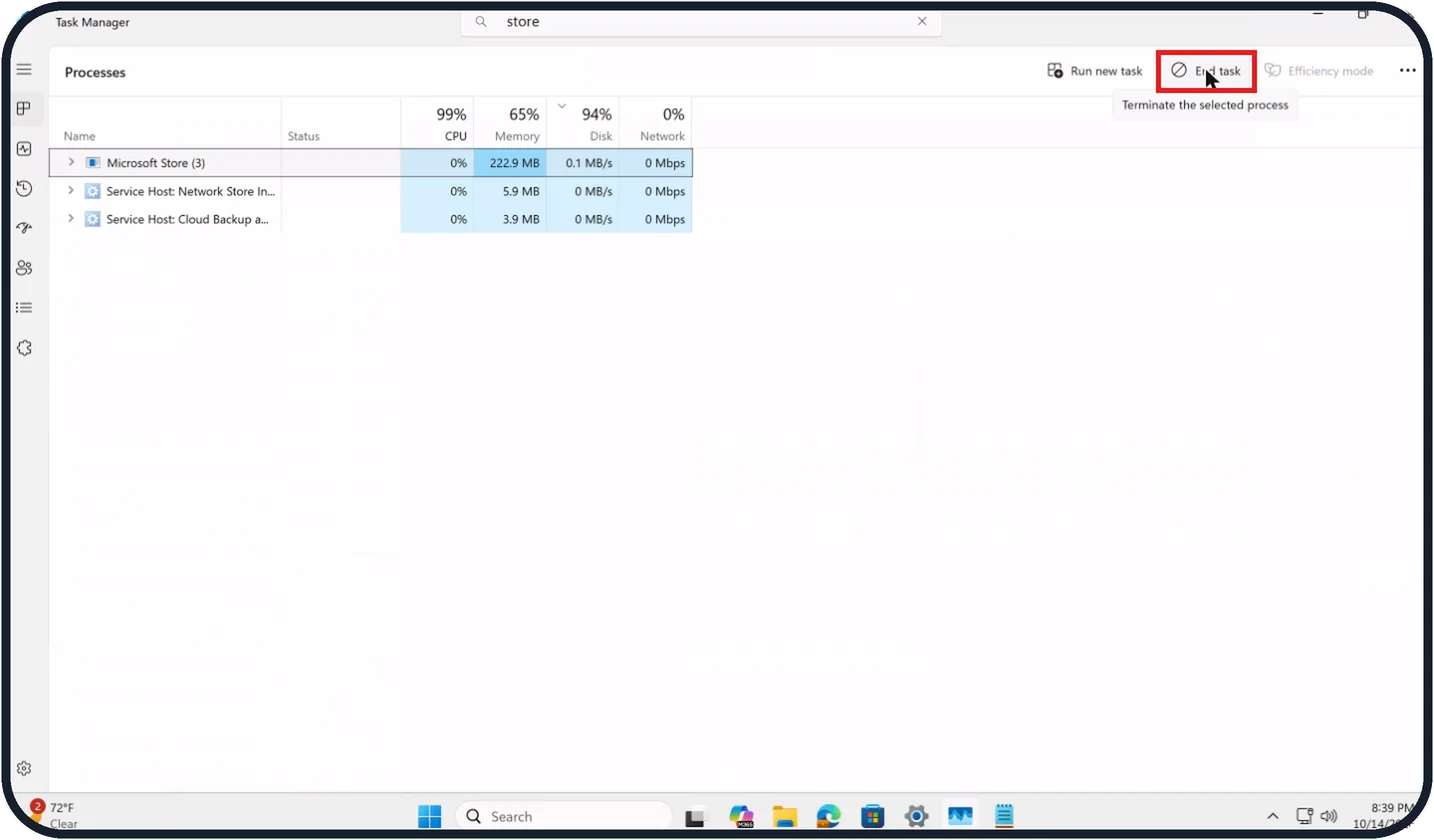
Task: Click the 5.9 MB memory cell
Action: tap(510, 191)
